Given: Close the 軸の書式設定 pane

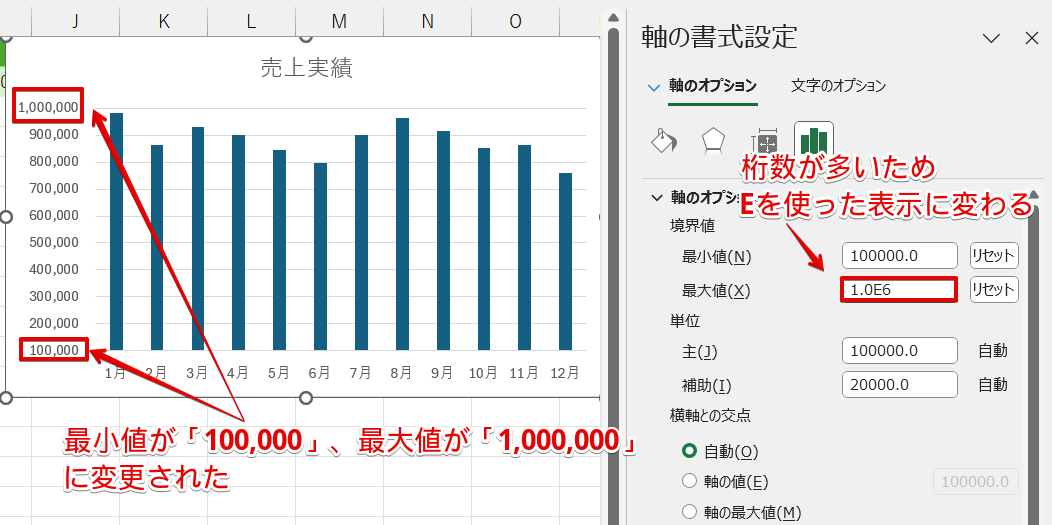Looking at the screenshot, I should pyautogui.click(x=1032, y=38).
